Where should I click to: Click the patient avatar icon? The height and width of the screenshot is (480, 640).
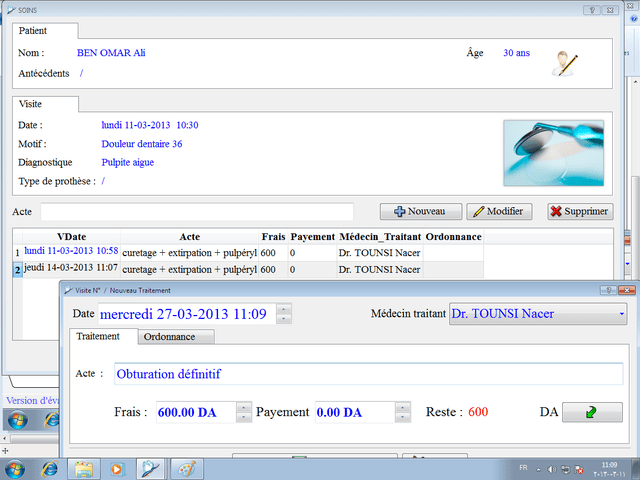click(x=566, y=63)
